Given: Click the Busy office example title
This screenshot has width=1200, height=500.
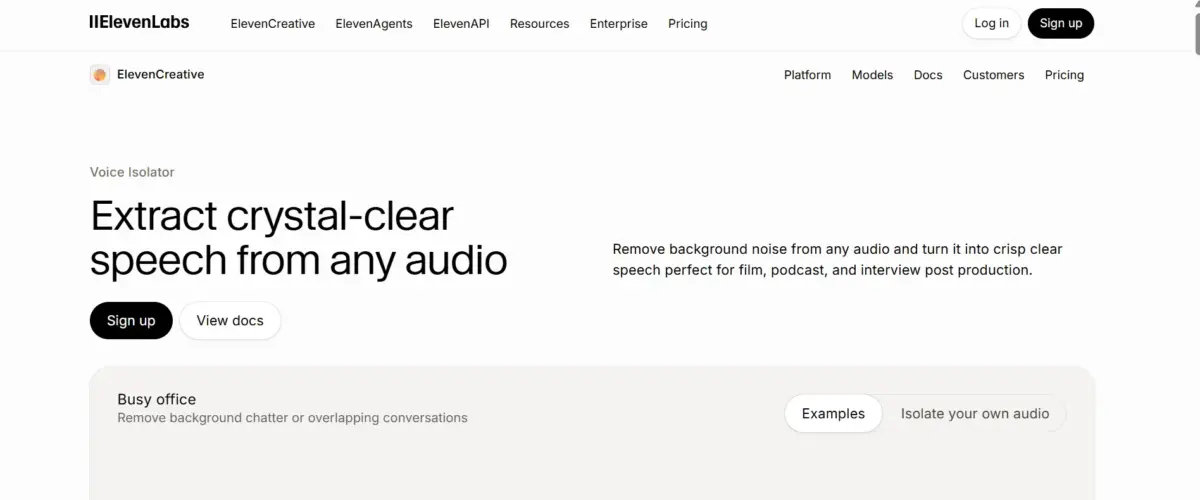Looking at the screenshot, I should [157, 400].
